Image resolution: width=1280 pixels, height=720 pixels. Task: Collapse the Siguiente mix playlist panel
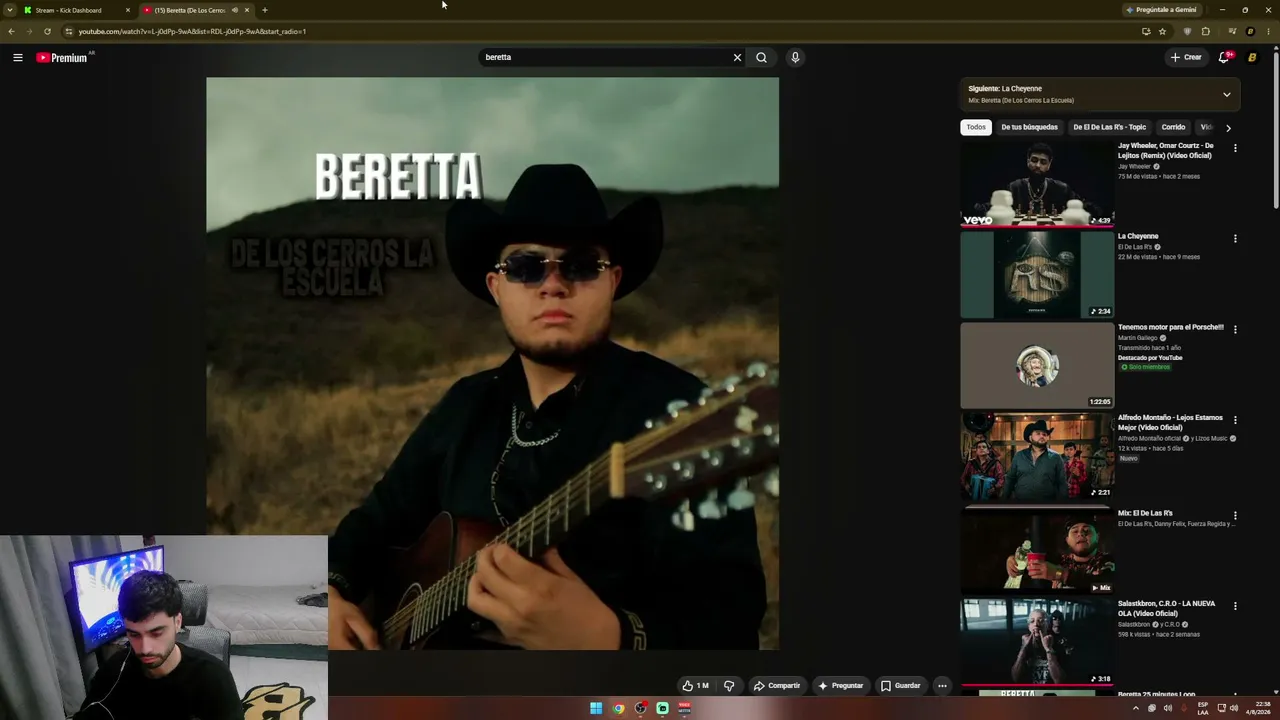pos(1227,94)
